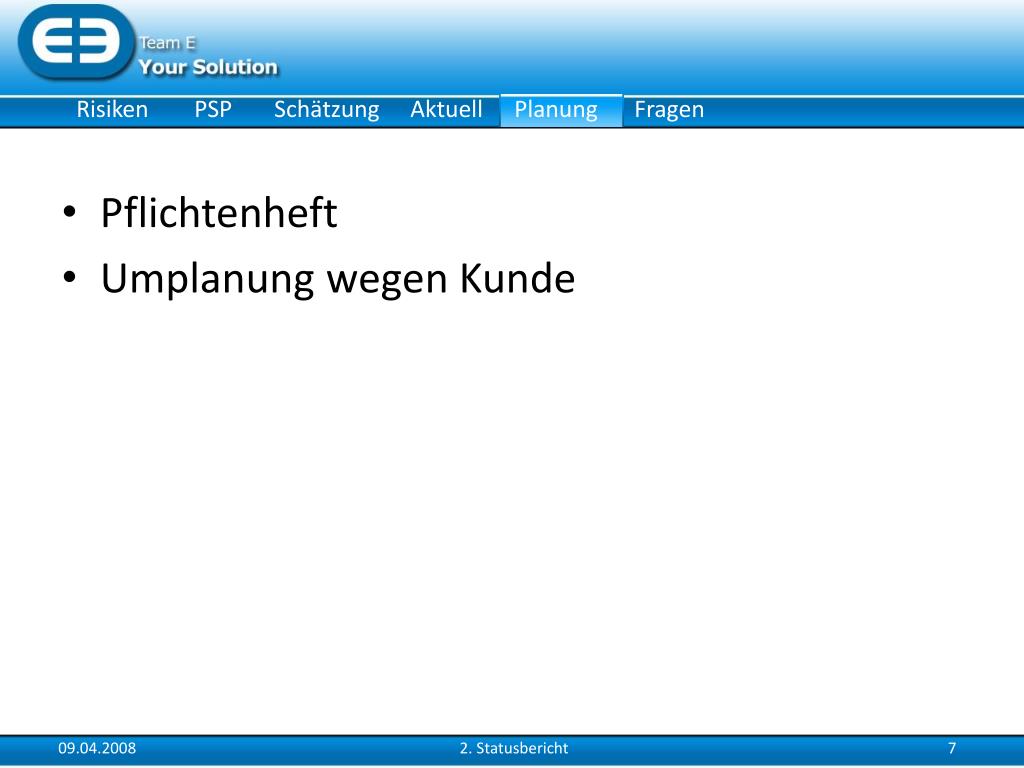The height and width of the screenshot is (768, 1024).
Task: Switch to the PSP tab
Action: click(213, 110)
